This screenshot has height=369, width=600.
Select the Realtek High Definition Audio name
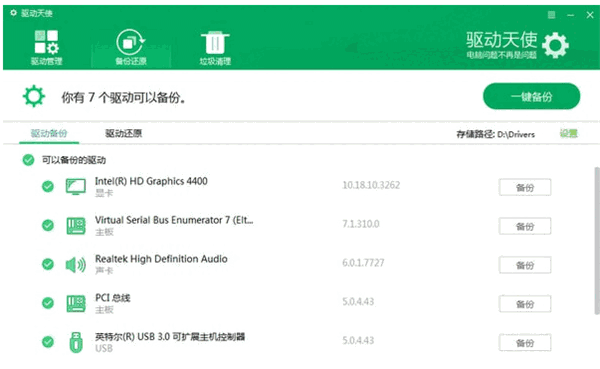161,259
